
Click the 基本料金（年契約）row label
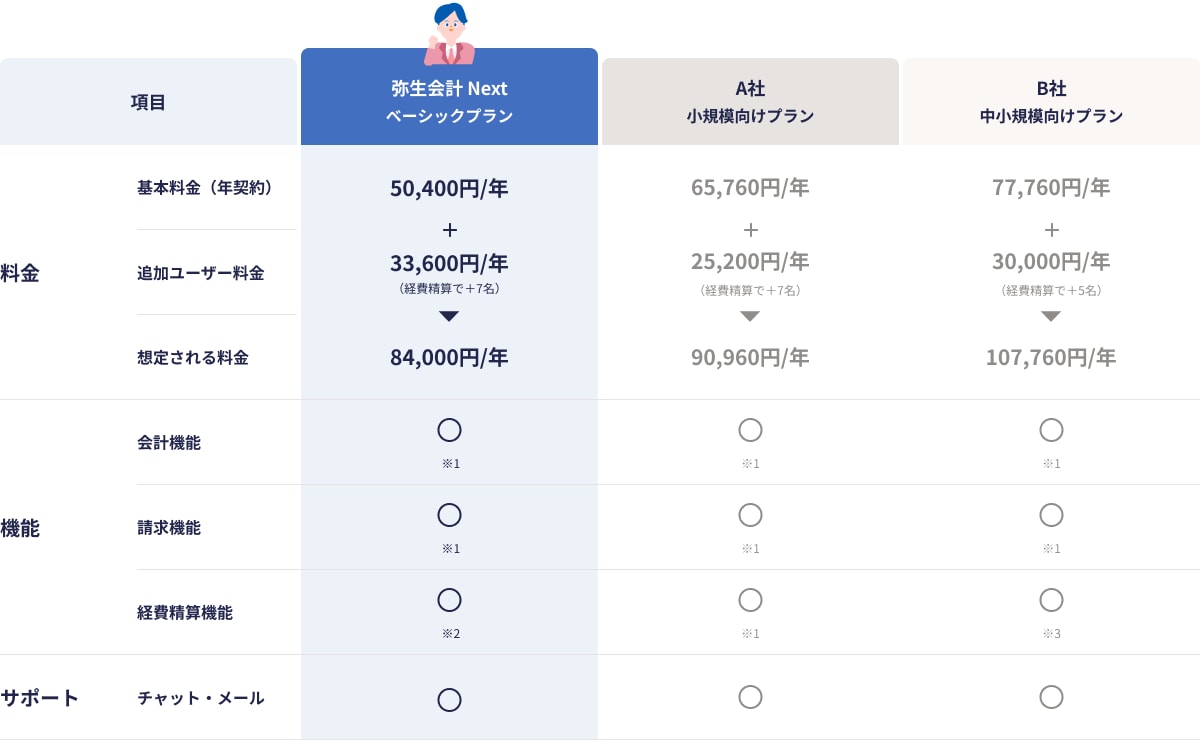(205, 187)
